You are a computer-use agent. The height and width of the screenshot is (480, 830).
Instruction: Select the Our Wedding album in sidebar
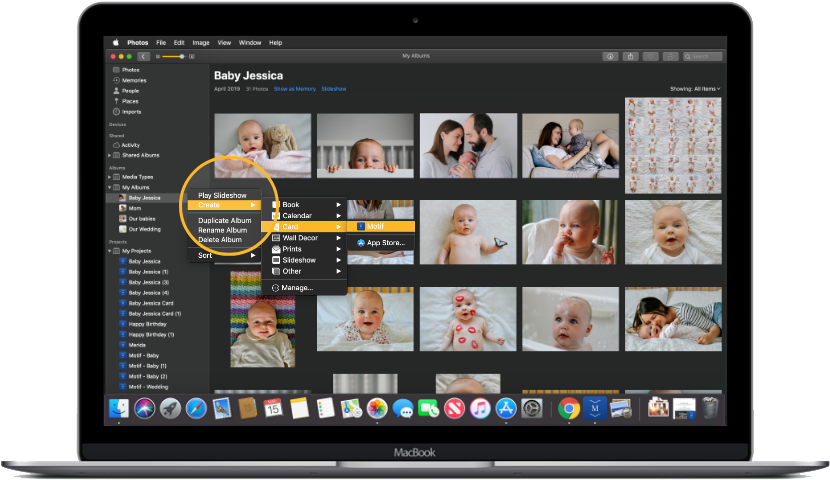(140, 229)
